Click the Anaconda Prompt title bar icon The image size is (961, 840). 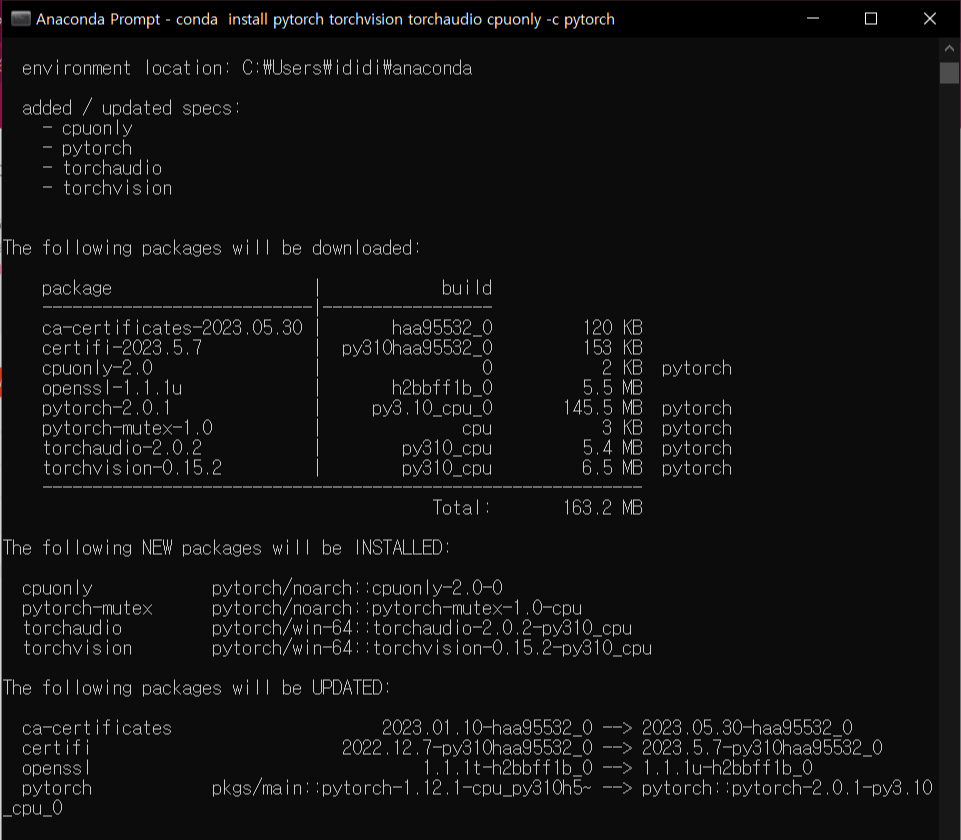tap(20, 19)
